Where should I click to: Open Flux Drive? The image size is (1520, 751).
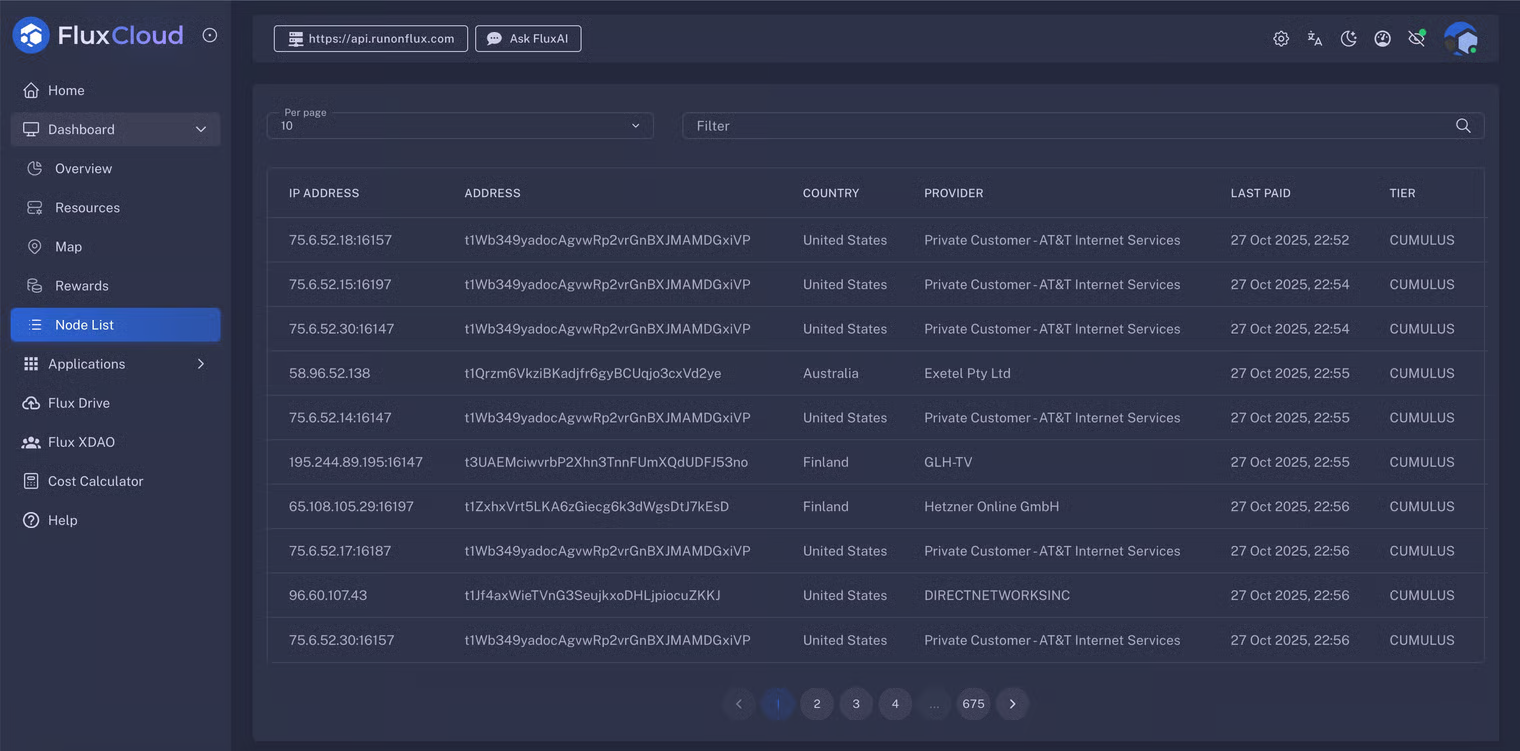(115, 403)
